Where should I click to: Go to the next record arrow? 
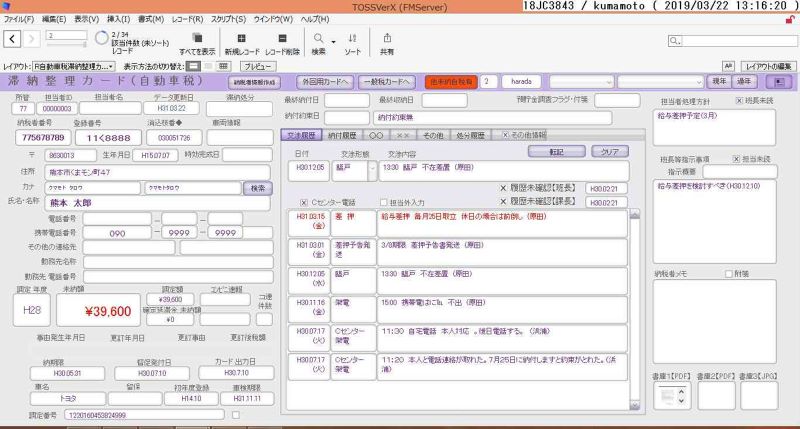pos(31,39)
